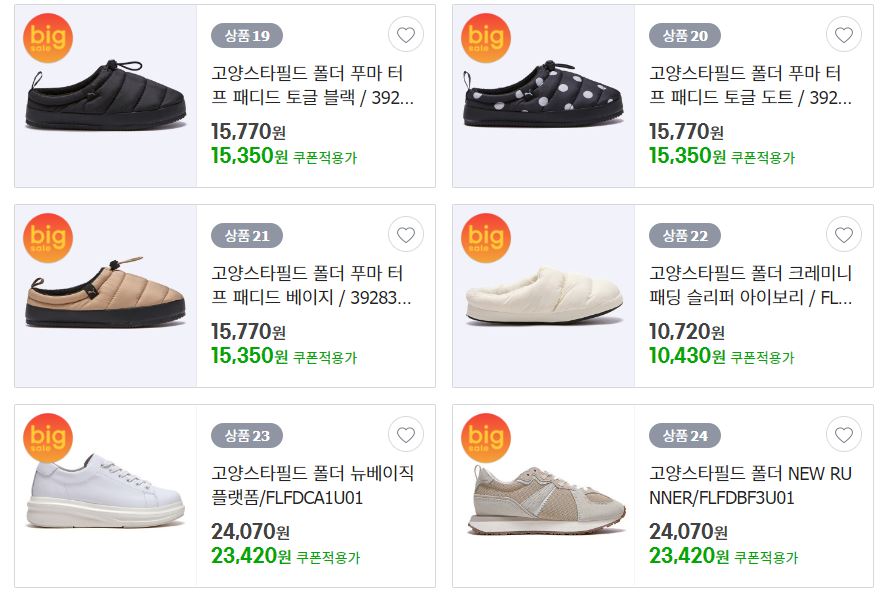Toggle wishlist heart for product 20
This screenshot has width=885, height=602.
point(844,35)
